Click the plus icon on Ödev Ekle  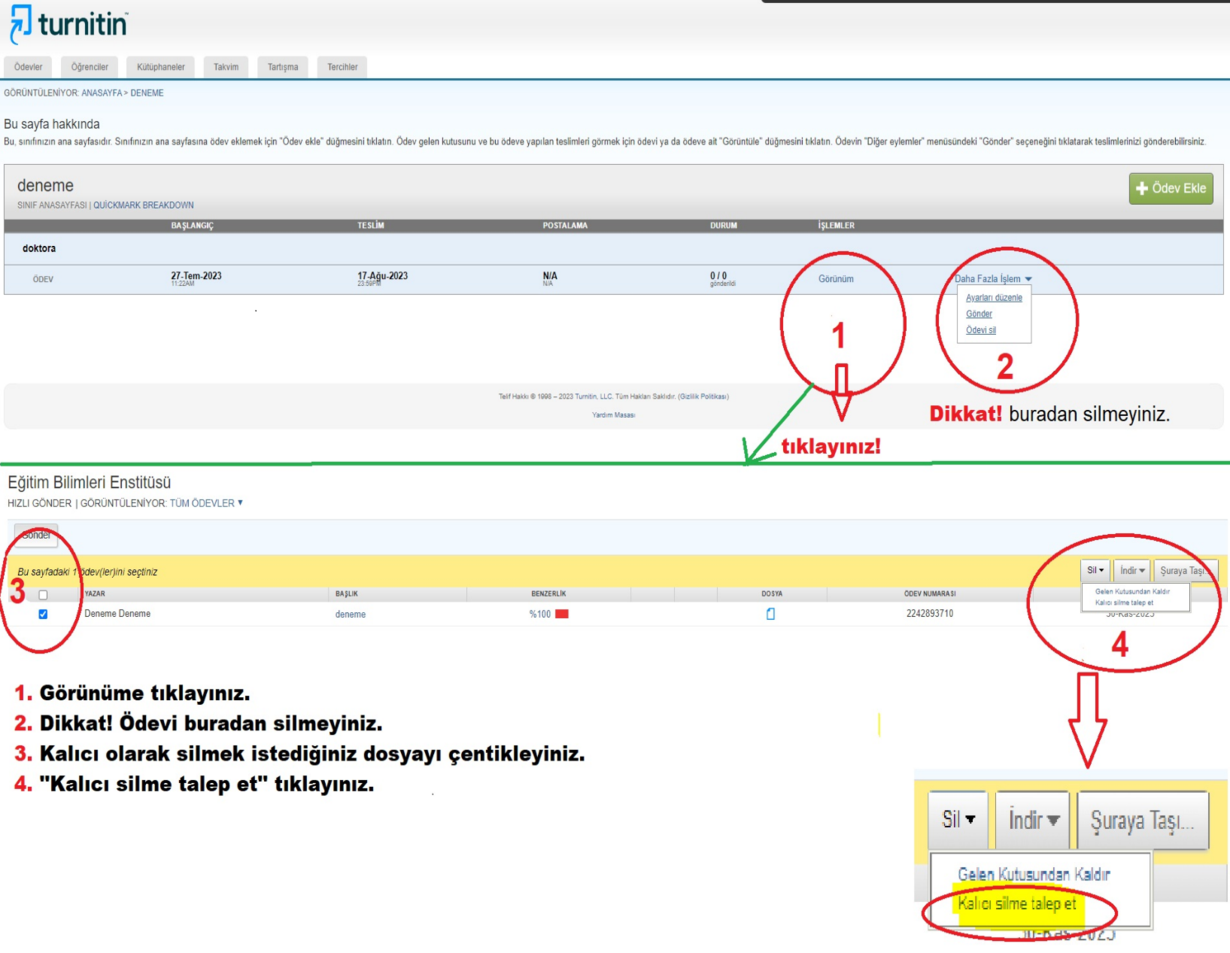(x=1142, y=189)
